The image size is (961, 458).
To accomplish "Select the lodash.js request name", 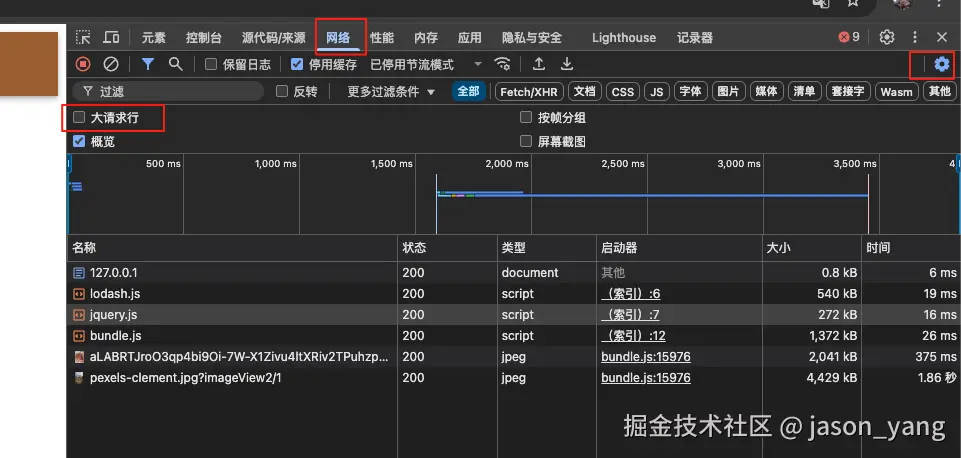I will [x=115, y=294].
